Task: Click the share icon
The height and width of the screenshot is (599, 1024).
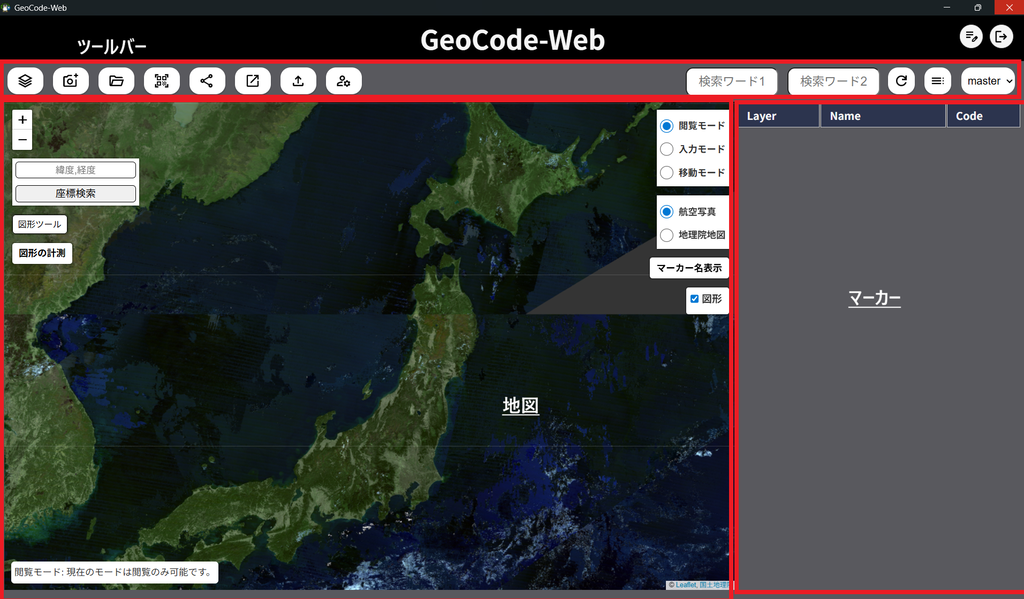Action: (x=207, y=81)
